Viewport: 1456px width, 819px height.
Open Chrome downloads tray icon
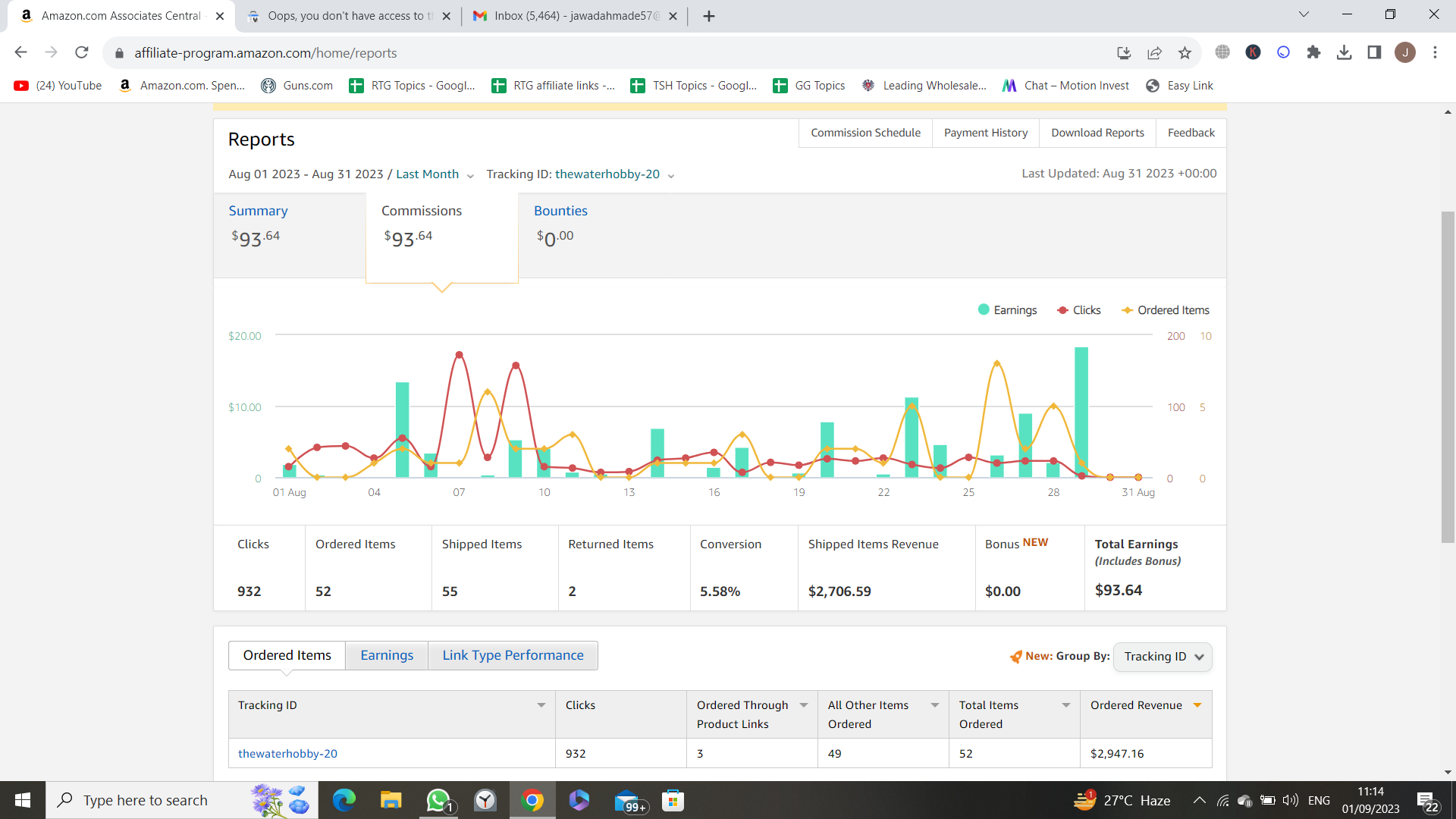(1344, 52)
